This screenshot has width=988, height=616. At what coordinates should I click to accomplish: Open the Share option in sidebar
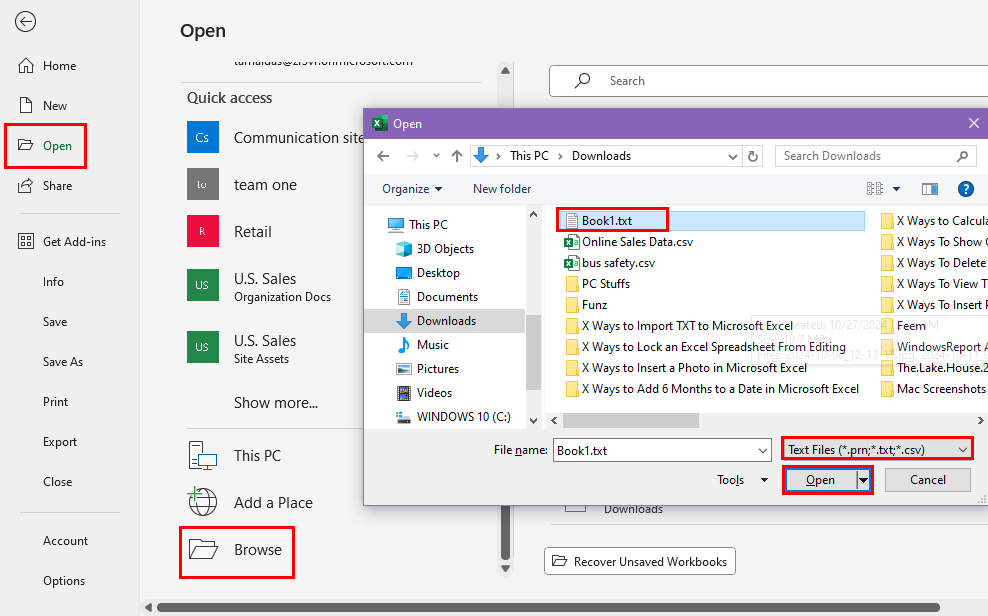pos(45,186)
